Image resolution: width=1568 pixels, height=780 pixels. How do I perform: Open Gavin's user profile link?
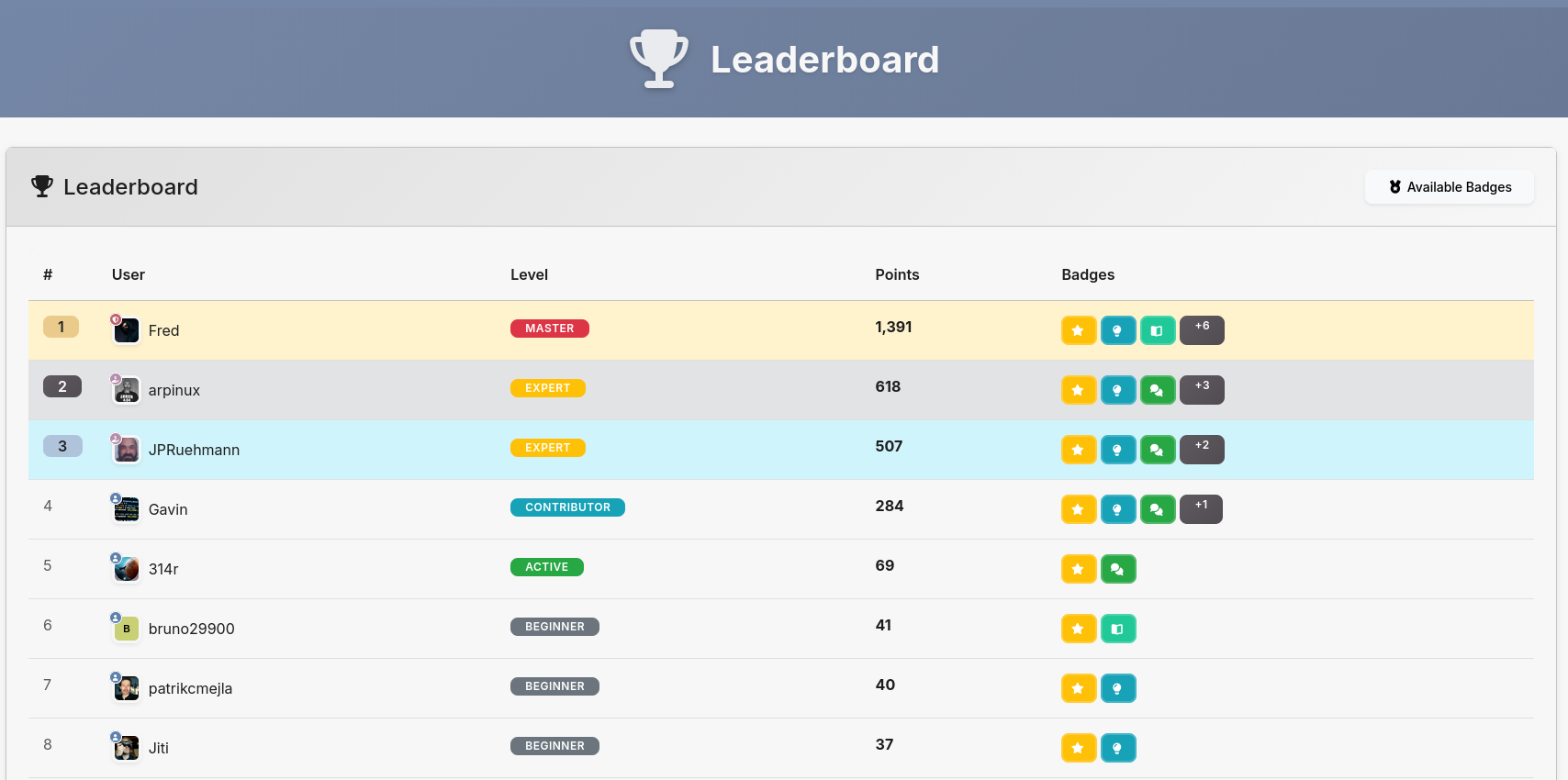(x=168, y=509)
